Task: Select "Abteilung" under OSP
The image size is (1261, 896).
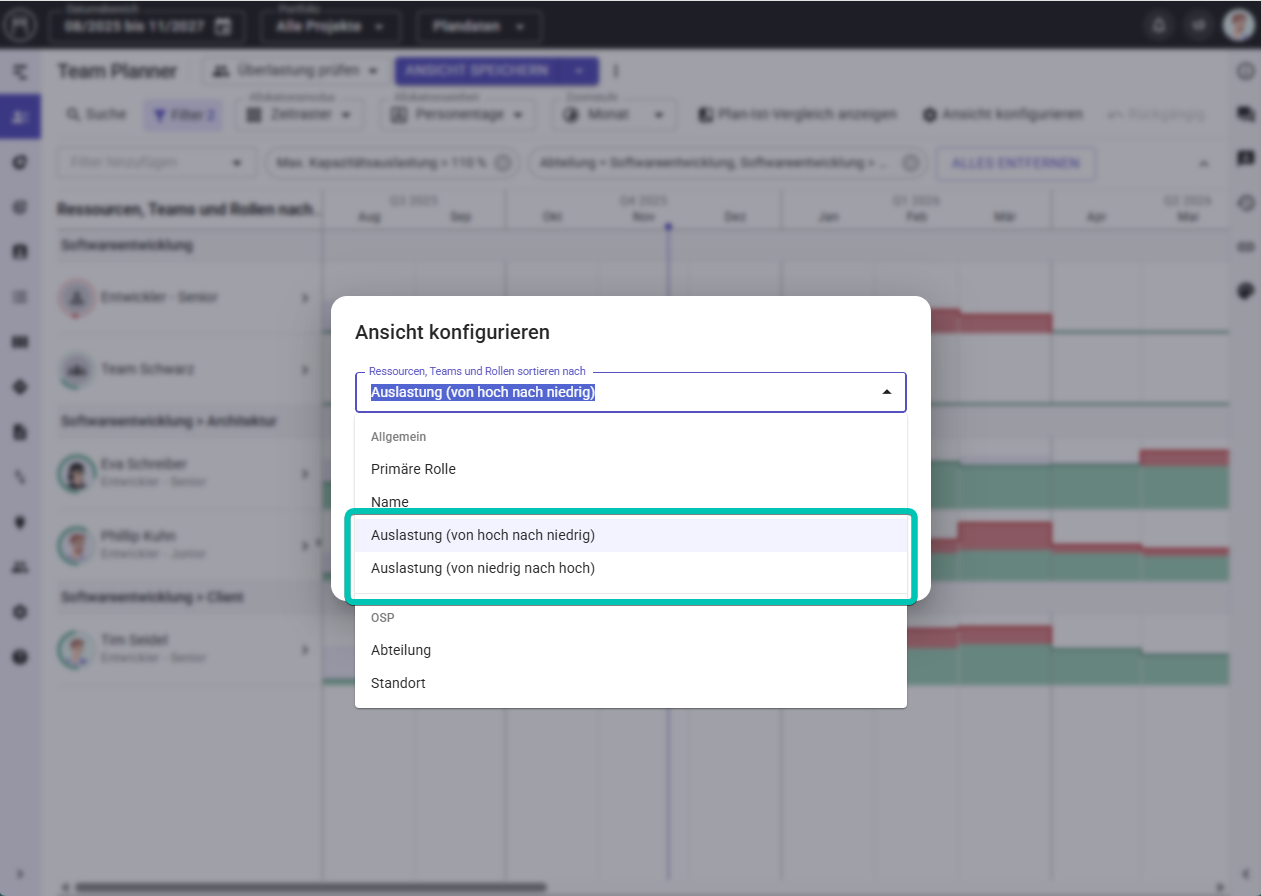Action: [x=401, y=650]
